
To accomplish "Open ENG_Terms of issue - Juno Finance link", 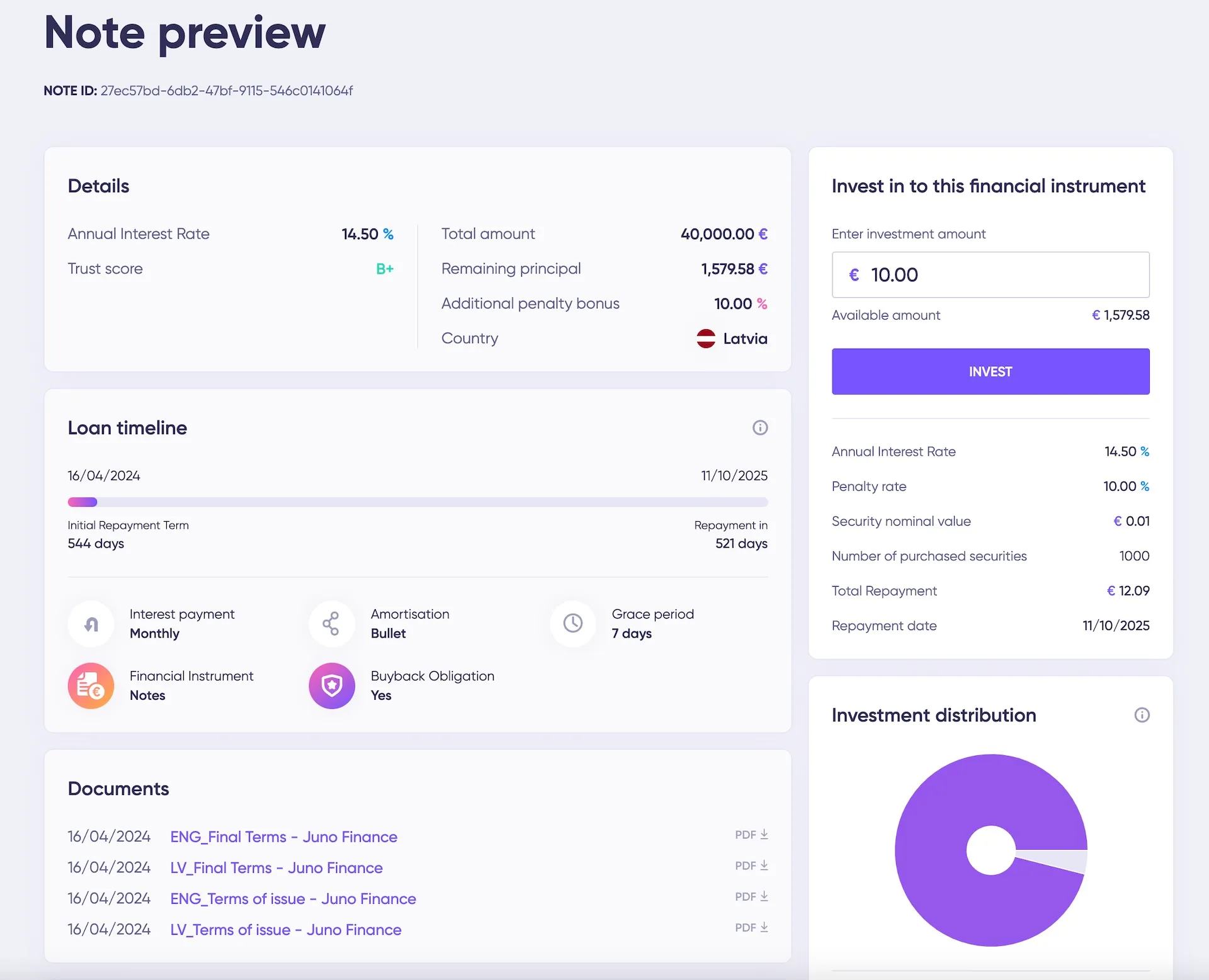I will pos(293,899).
